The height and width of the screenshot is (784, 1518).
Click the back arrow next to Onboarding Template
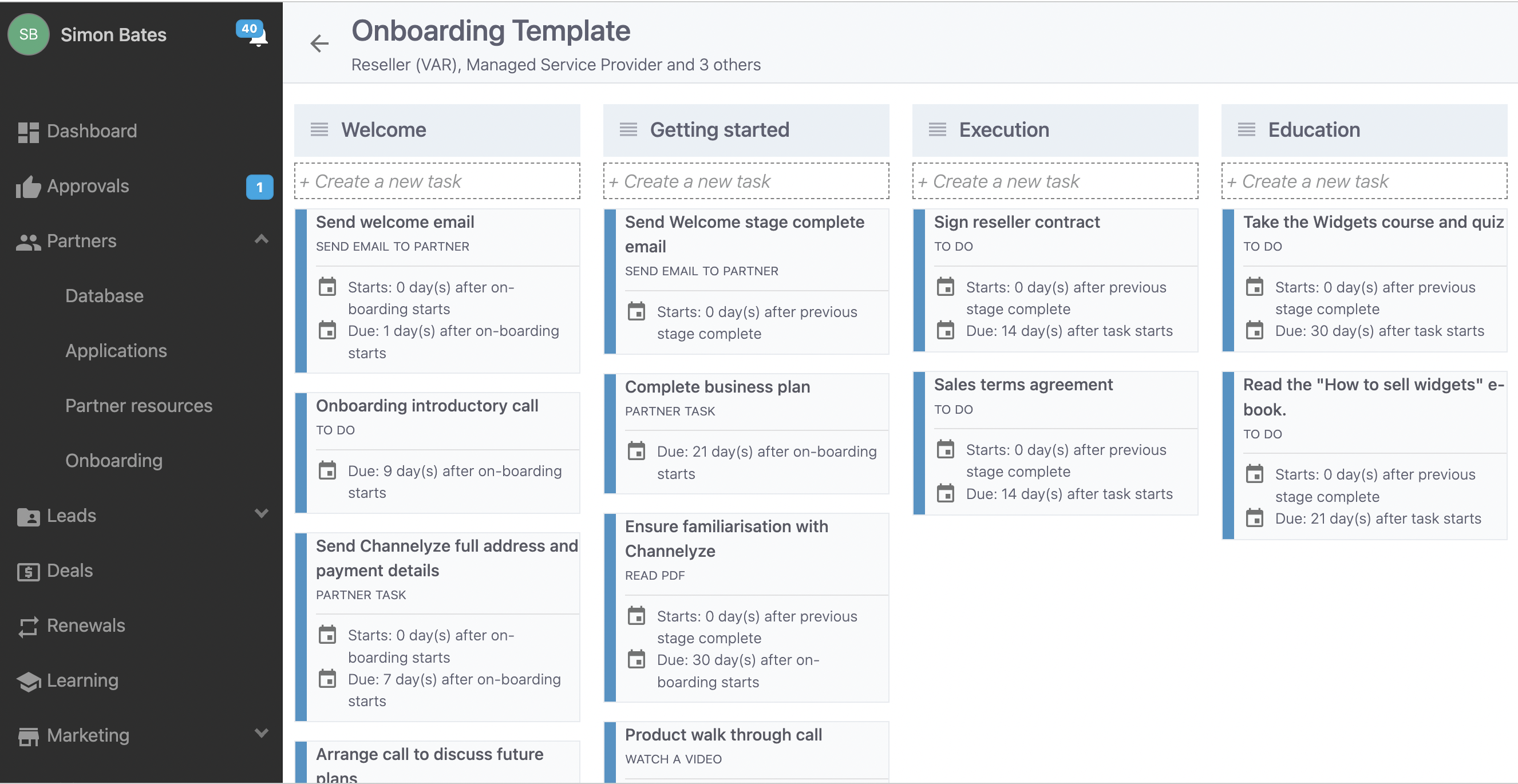[319, 43]
